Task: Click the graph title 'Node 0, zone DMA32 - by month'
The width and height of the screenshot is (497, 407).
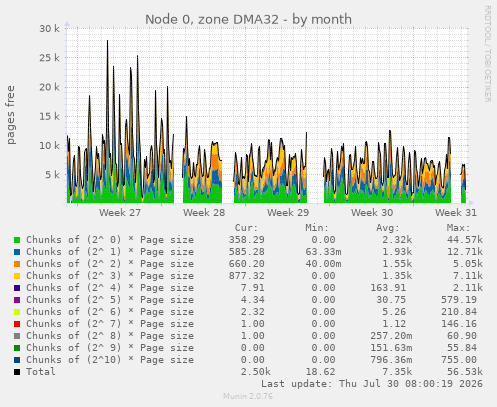Action: point(248,19)
